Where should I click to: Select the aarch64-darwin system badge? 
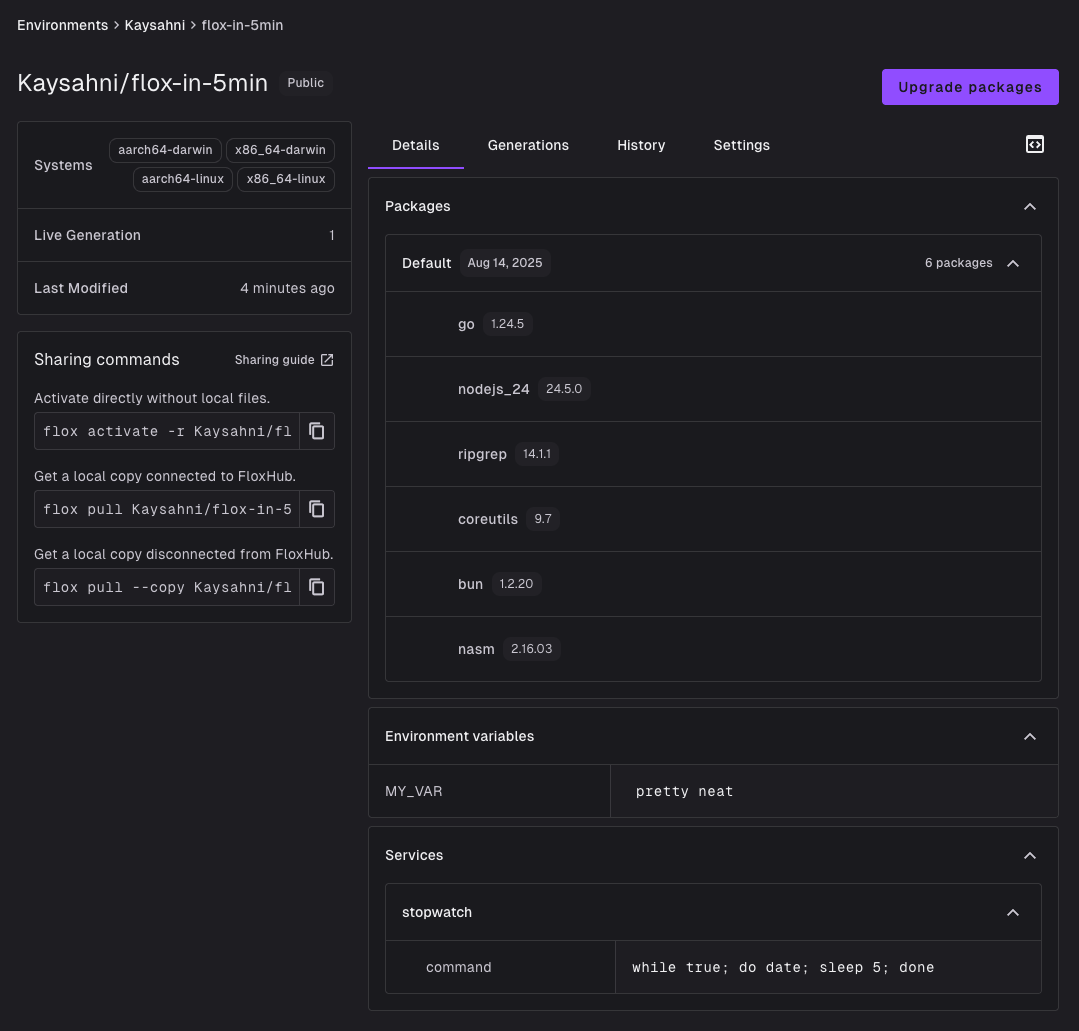(164, 150)
